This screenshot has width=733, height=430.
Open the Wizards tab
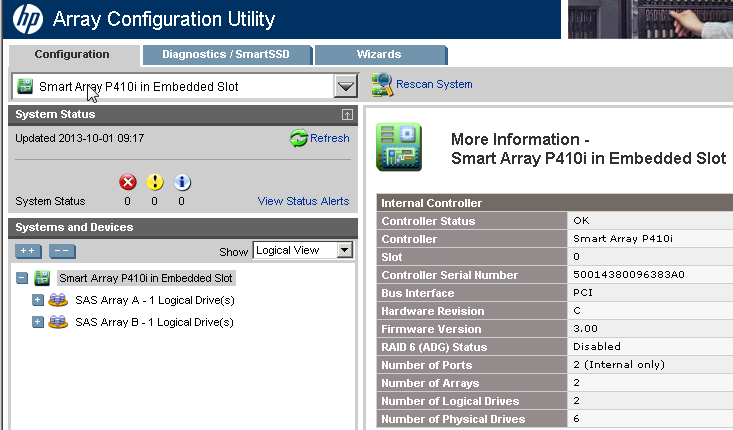click(379, 54)
